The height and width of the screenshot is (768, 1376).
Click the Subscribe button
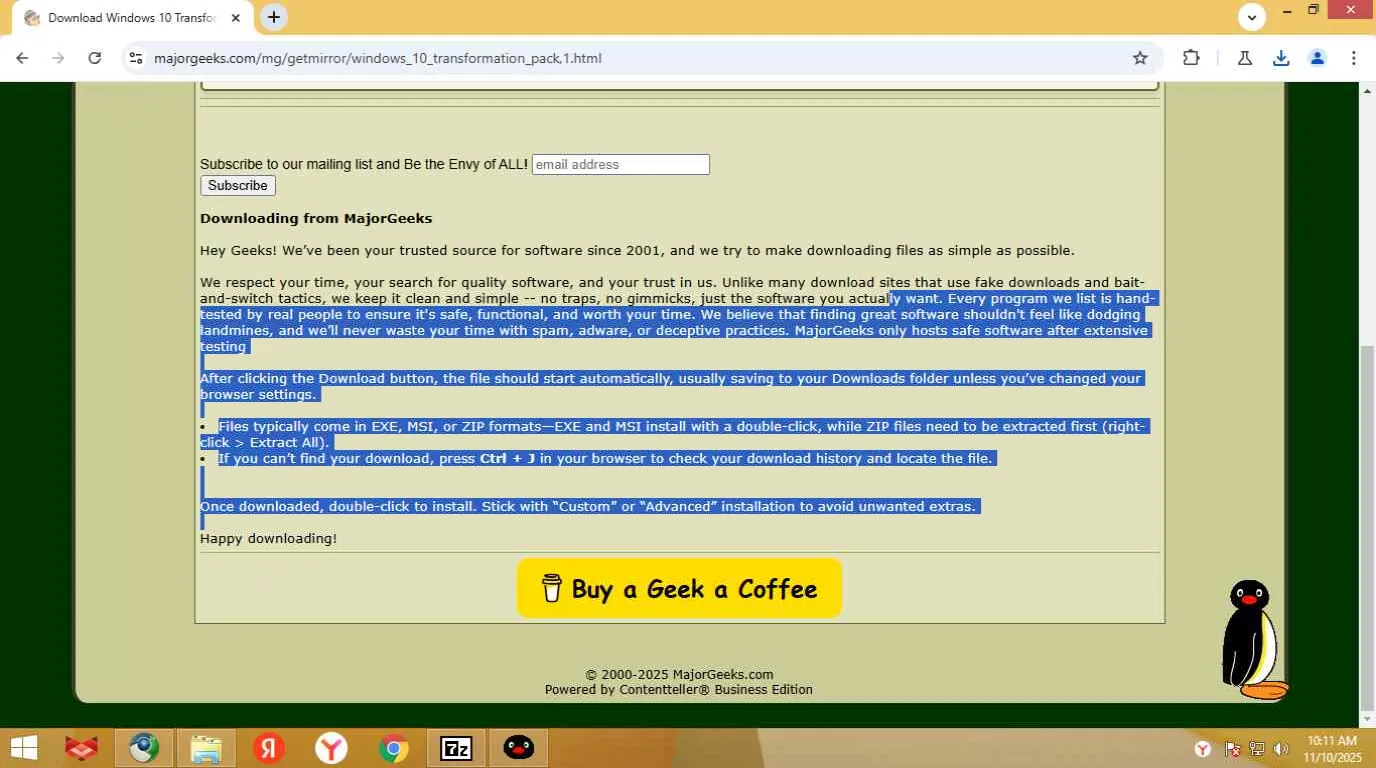(x=238, y=186)
